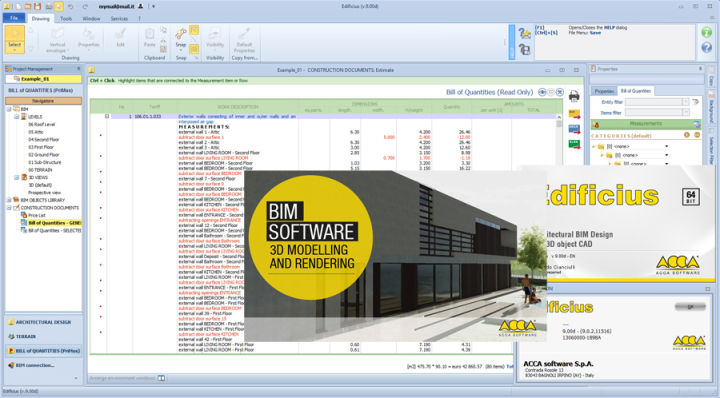This screenshot has height=398, width=720.
Task: Click first orange round icon in Categories header
Action: pos(686,135)
